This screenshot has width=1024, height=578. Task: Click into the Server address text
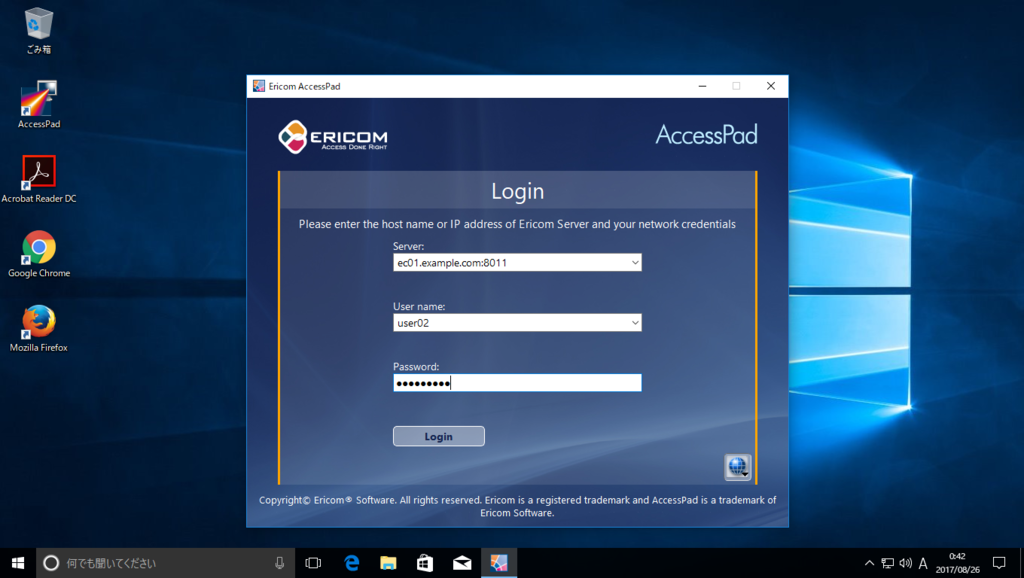pyautogui.click(x=452, y=263)
